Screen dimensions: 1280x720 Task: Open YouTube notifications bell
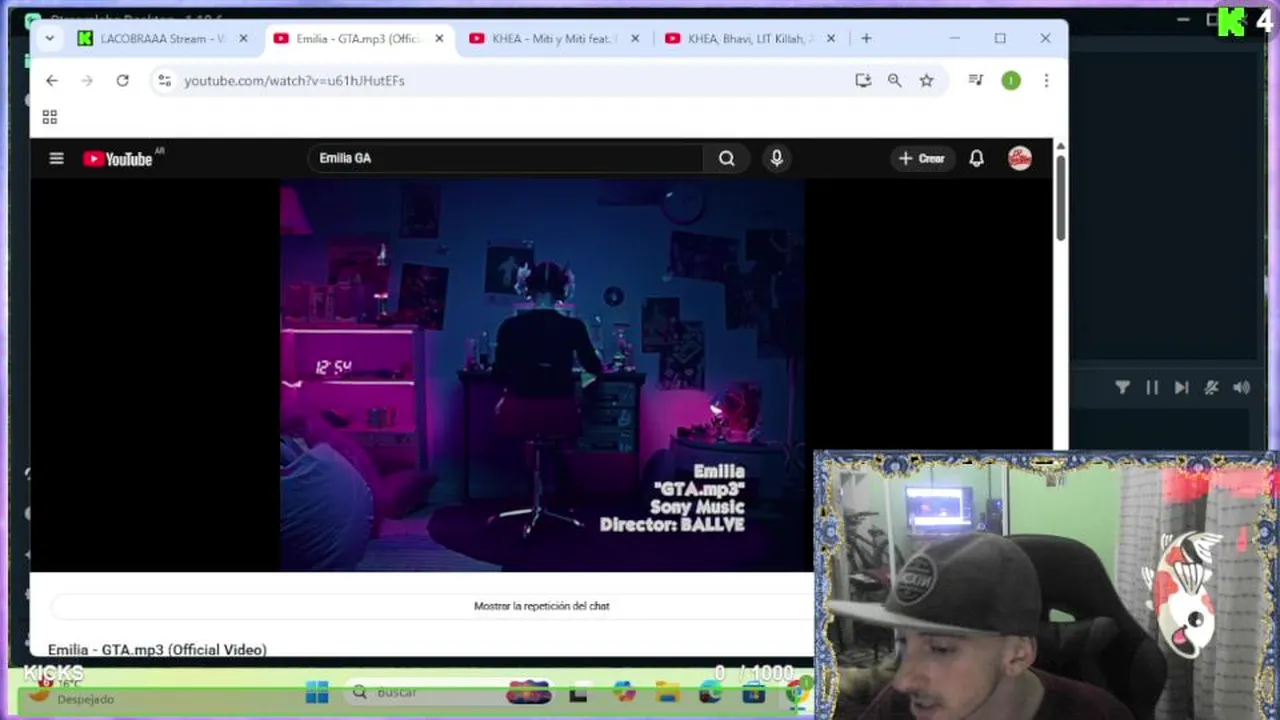[x=976, y=158]
